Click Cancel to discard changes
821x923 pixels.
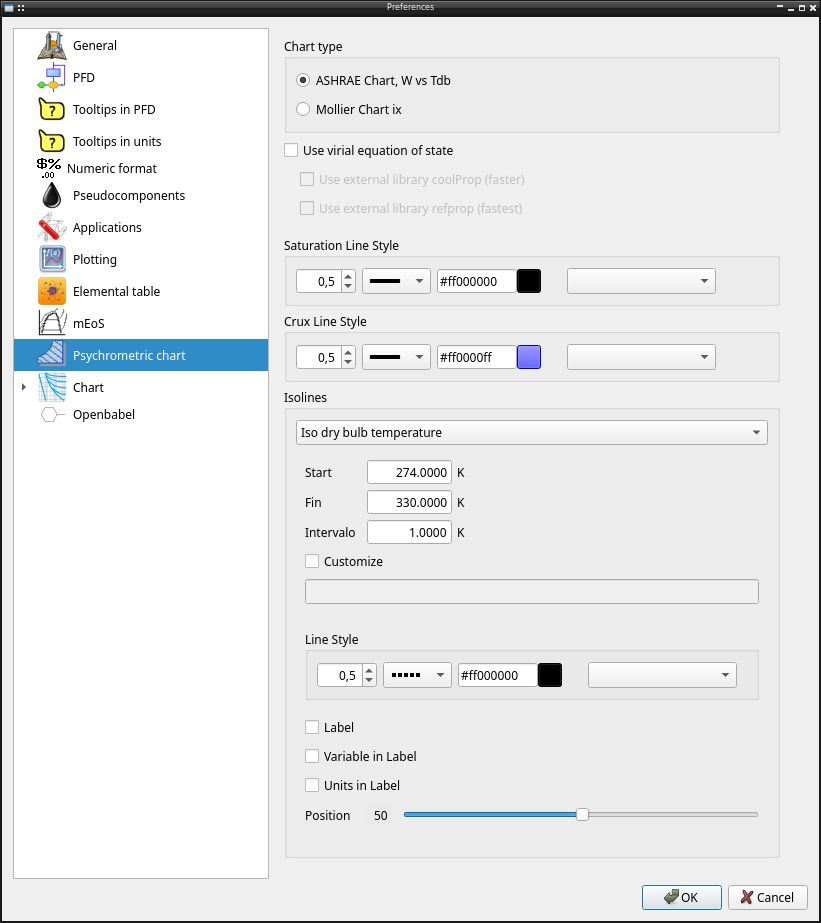pos(768,898)
